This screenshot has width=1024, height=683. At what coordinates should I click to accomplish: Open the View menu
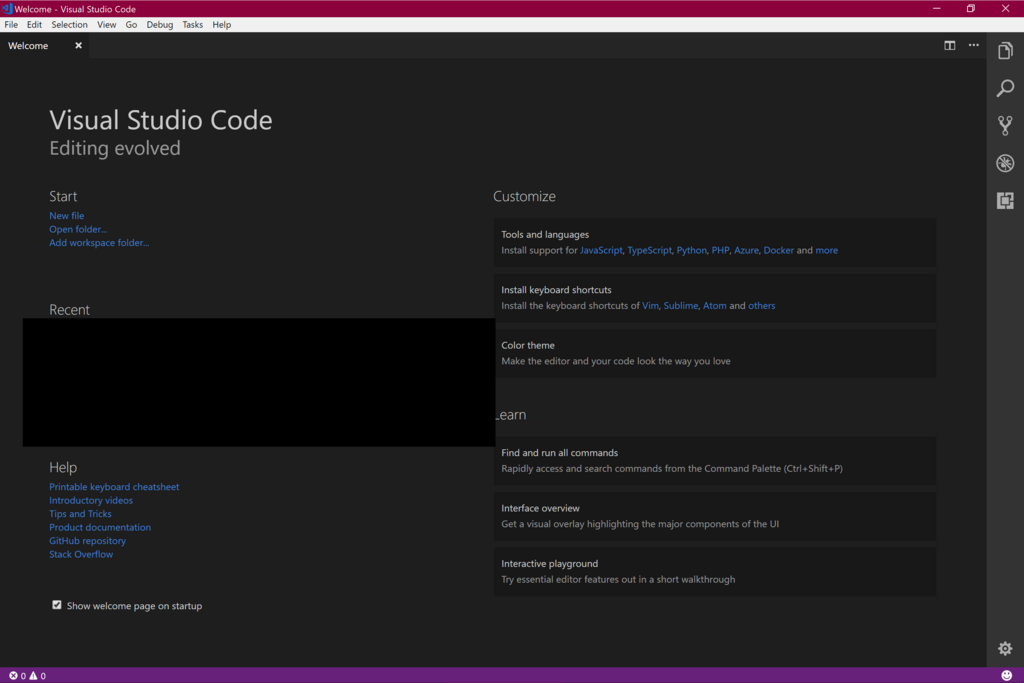click(106, 24)
